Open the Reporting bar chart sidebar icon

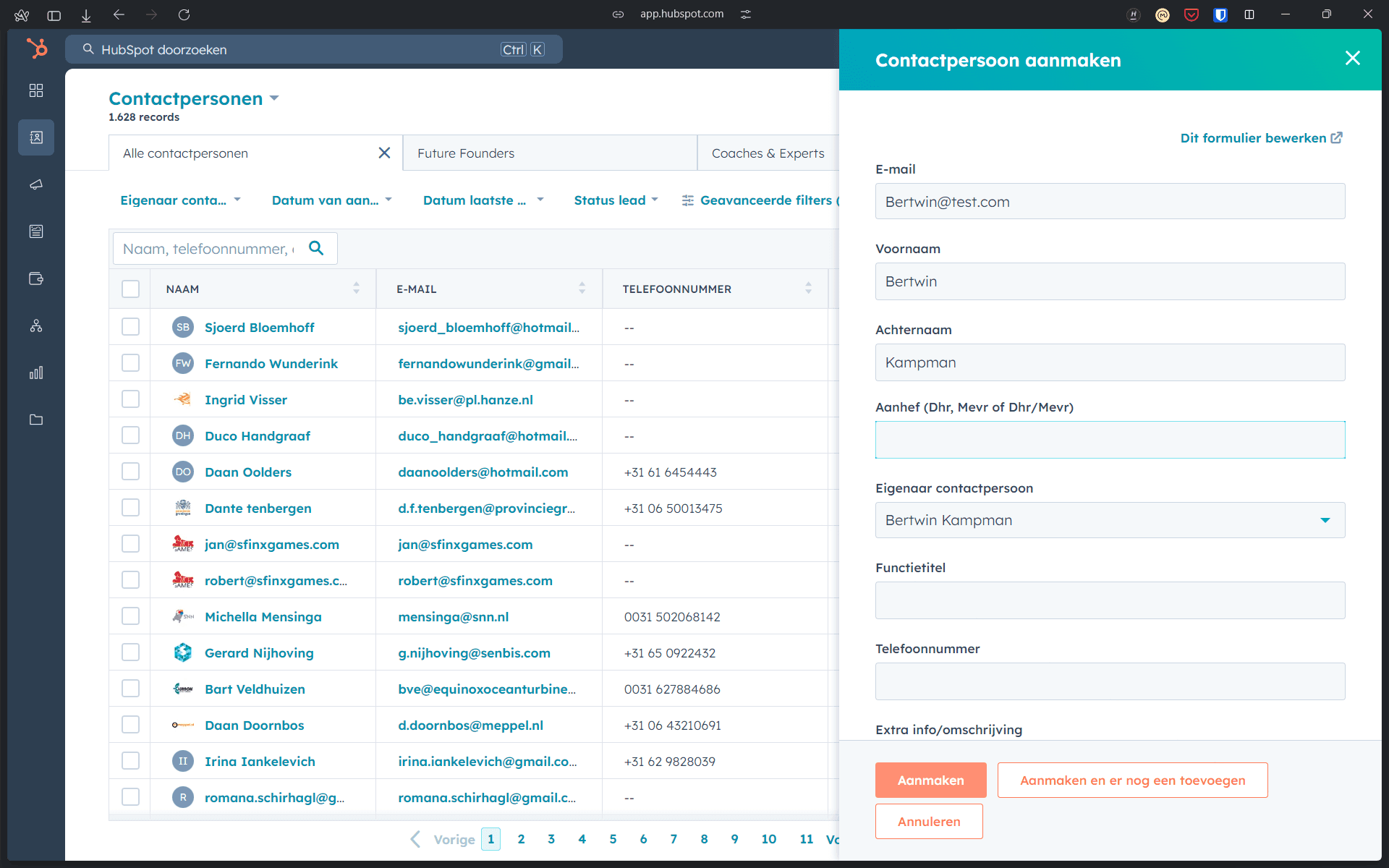click(36, 373)
